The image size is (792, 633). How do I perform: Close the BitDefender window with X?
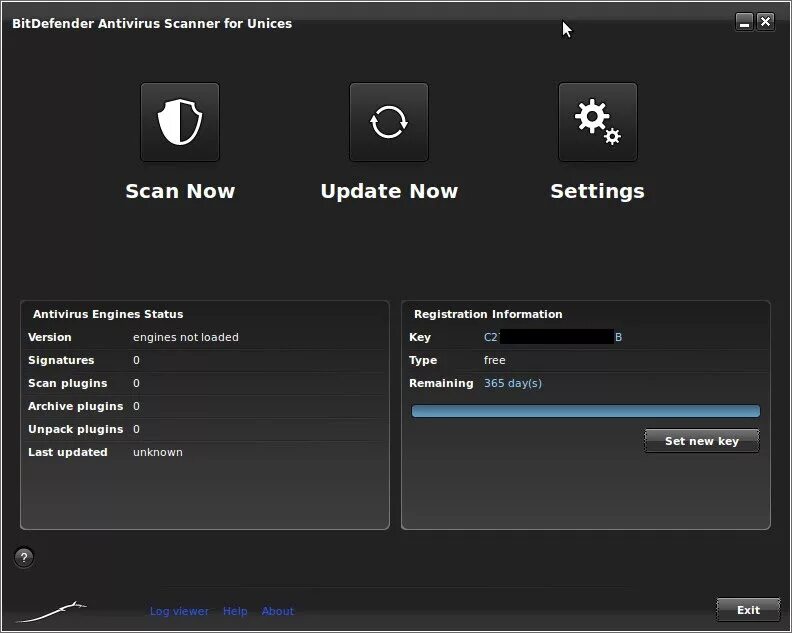766,22
